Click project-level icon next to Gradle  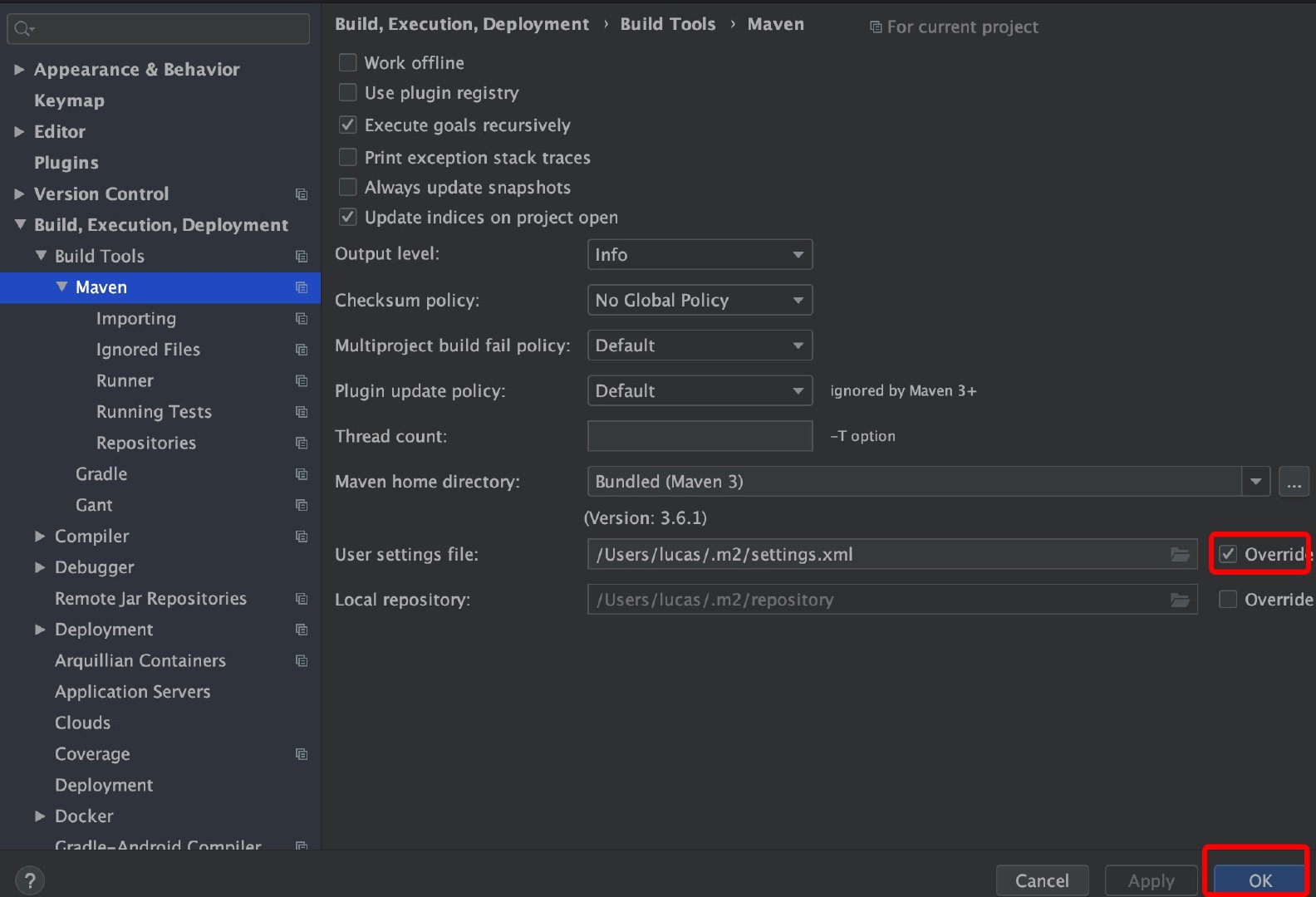point(302,474)
